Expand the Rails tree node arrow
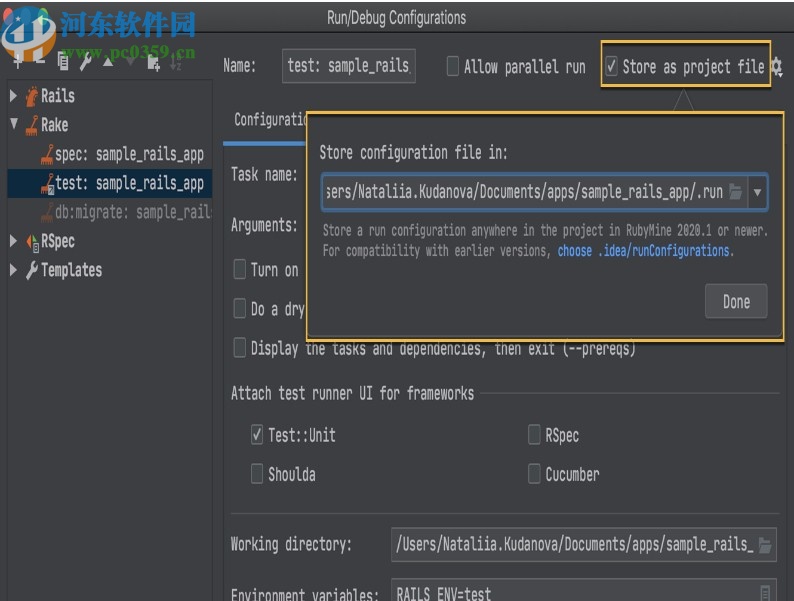The height and width of the screenshot is (601, 794). click(14, 95)
